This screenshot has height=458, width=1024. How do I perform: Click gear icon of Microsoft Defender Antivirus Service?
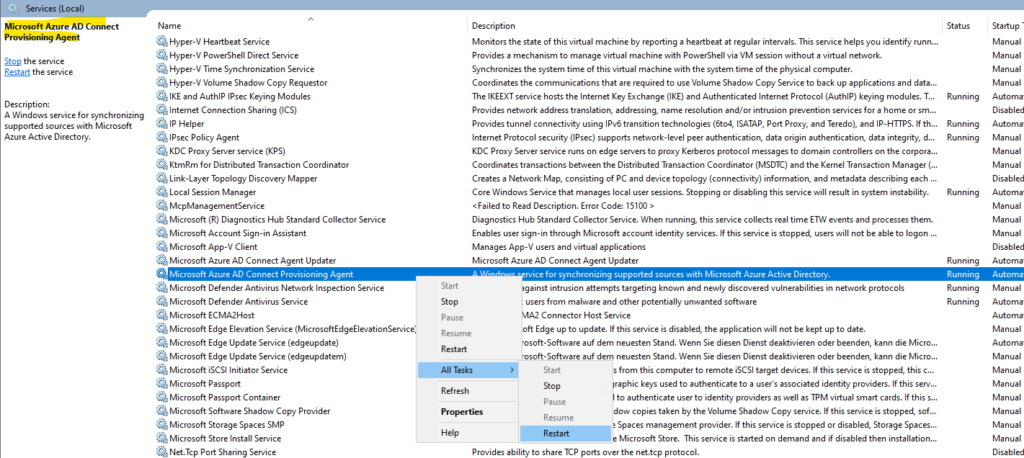[162, 302]
